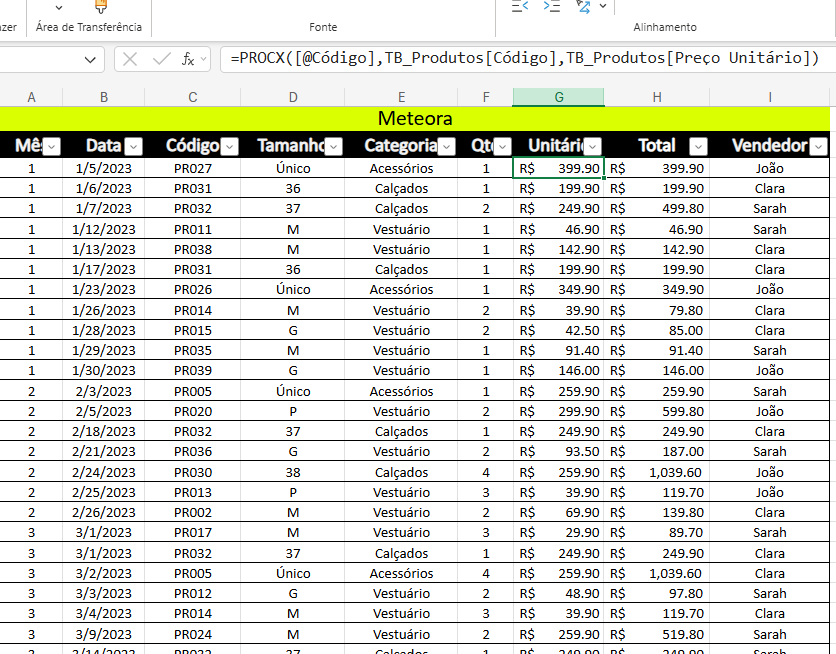
Task: Select the size cell 38
Action: click(293, 472)
